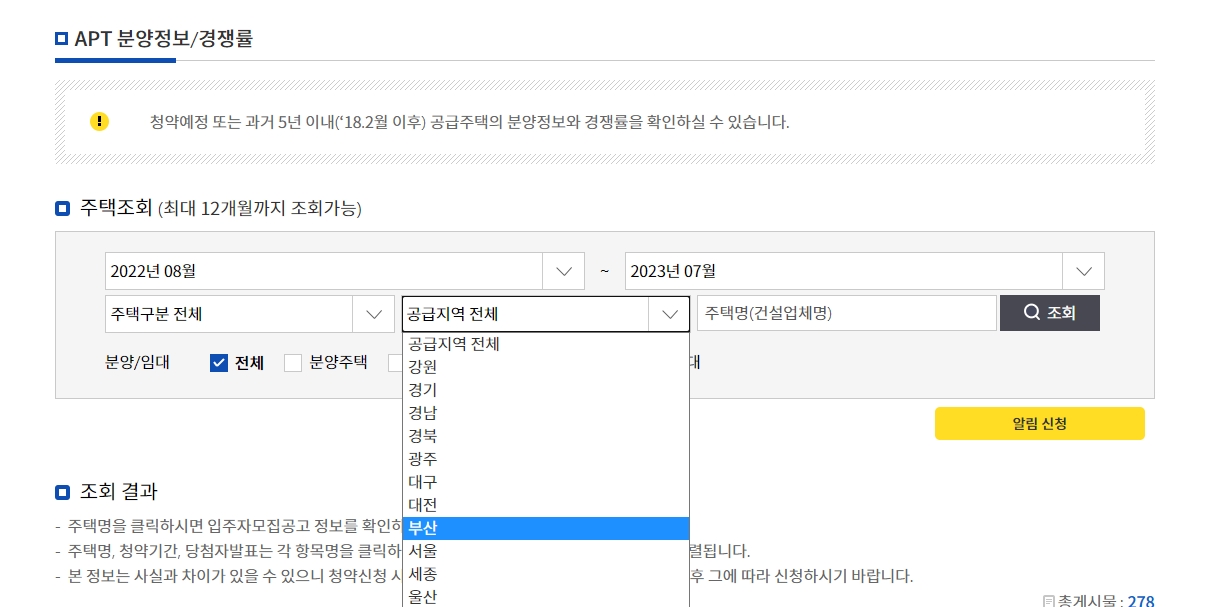Click the 알림 신청 yellow button
This screenshot has height=607, width=1216.
[x=1039, y=423]
